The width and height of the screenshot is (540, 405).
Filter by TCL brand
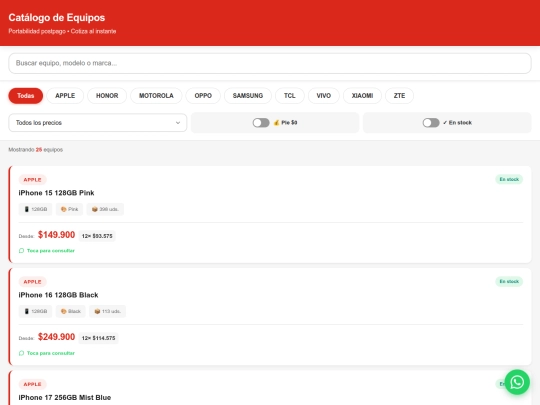click(x=290, y=96)
